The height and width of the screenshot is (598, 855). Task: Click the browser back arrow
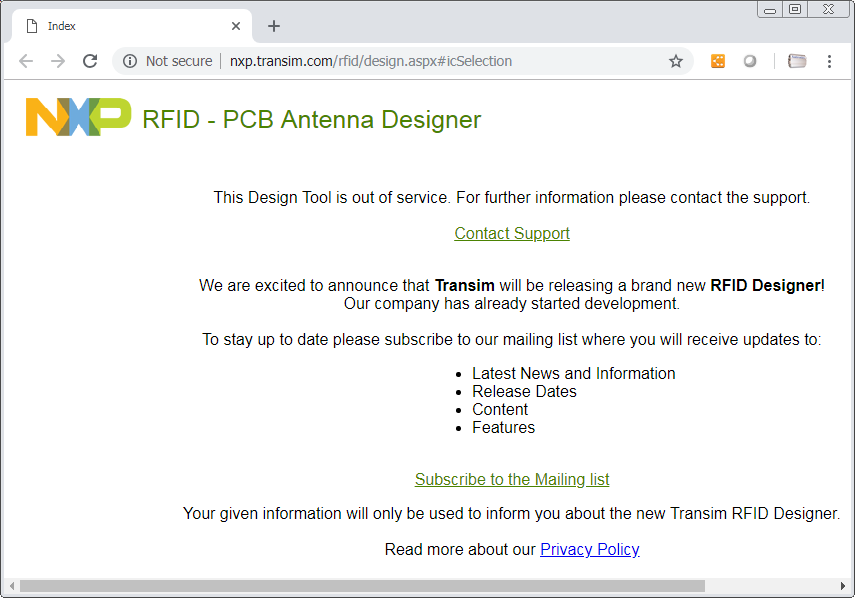[26, 61]
